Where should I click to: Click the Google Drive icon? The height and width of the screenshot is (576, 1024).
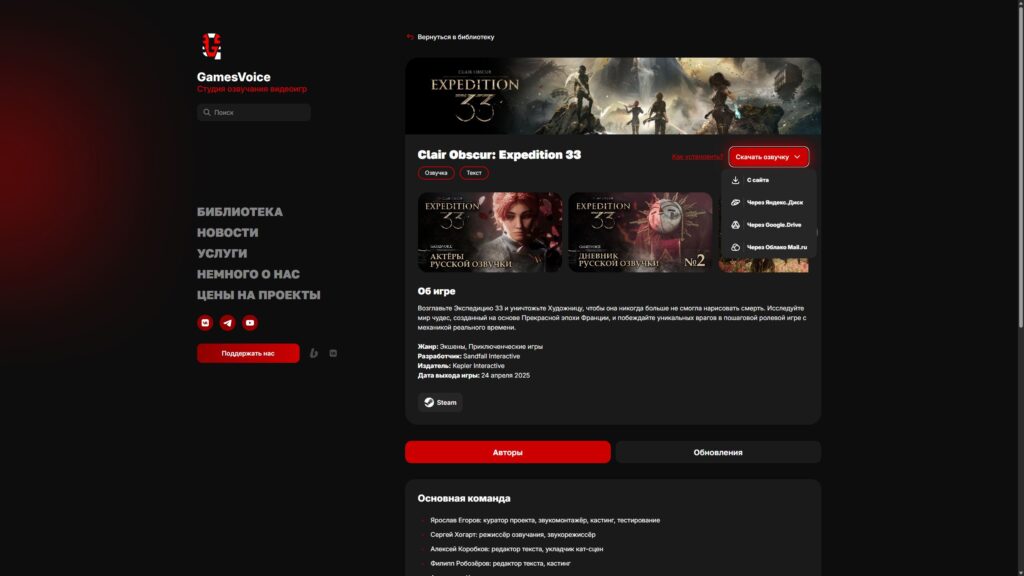pyautogui.click(x=735, y=225)
